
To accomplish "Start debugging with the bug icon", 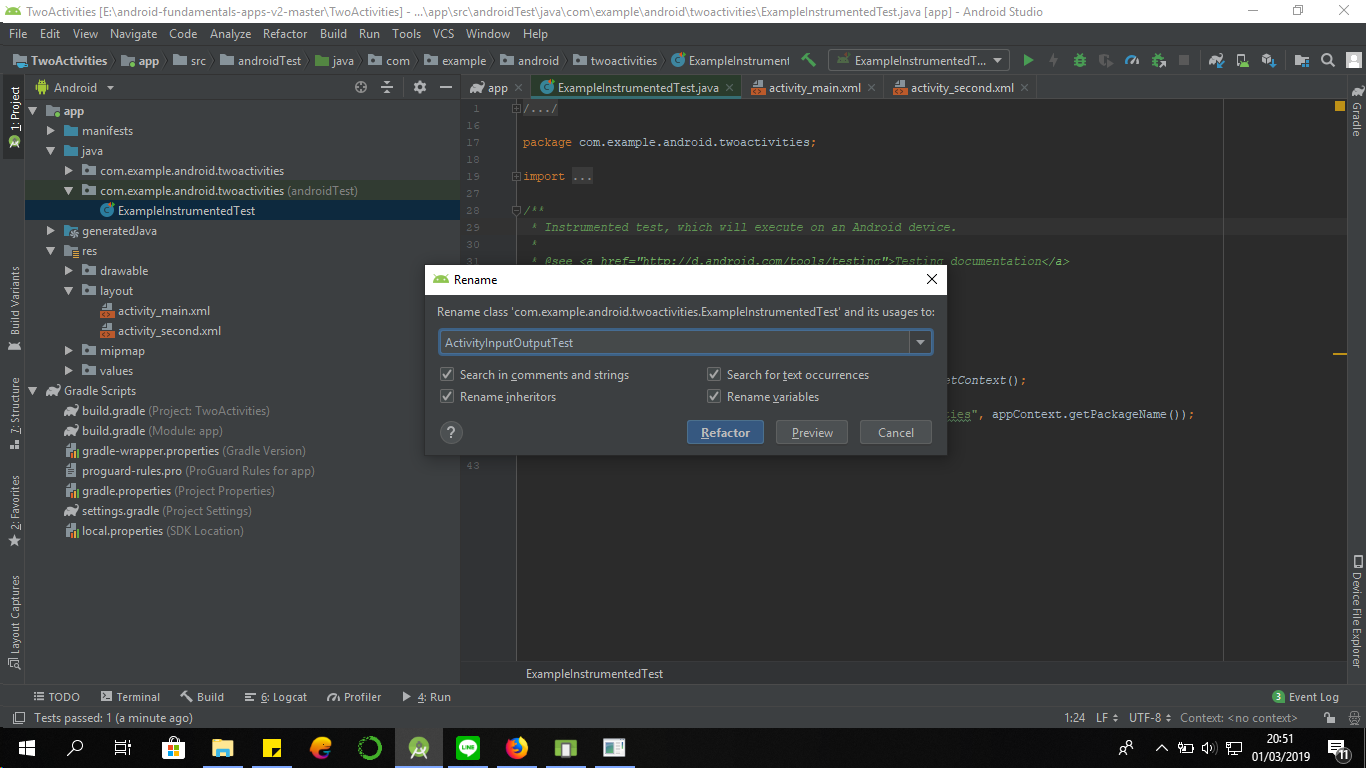I will [x=1080, y=60].
